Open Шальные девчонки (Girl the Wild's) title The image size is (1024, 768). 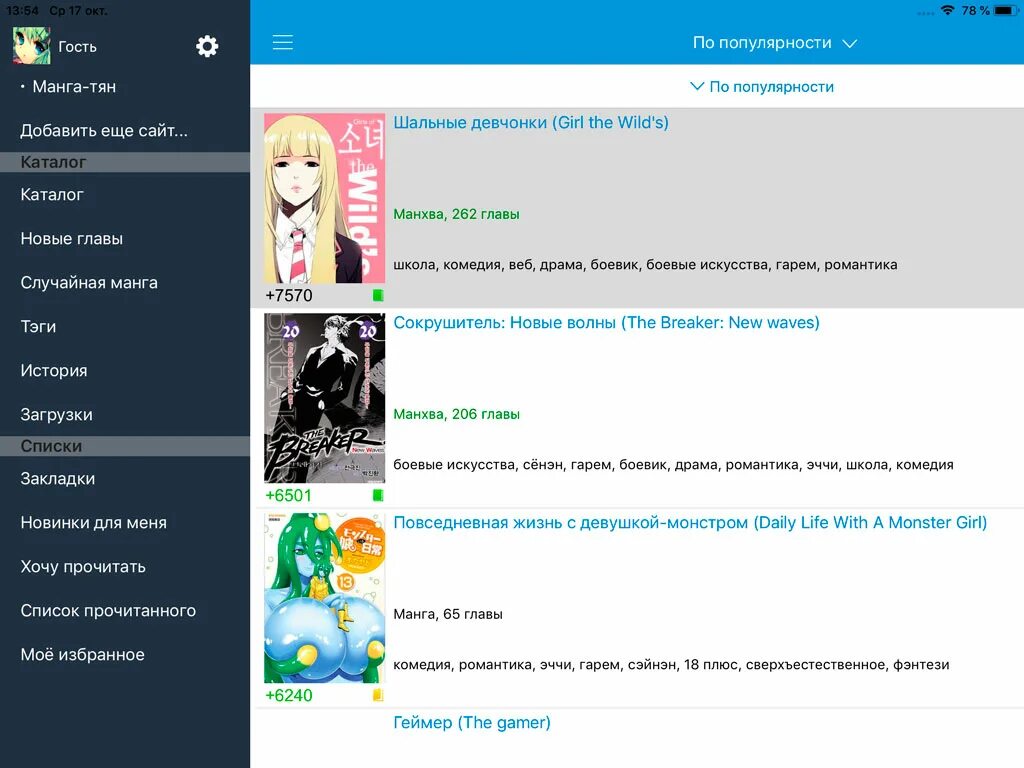click(530, 123)
